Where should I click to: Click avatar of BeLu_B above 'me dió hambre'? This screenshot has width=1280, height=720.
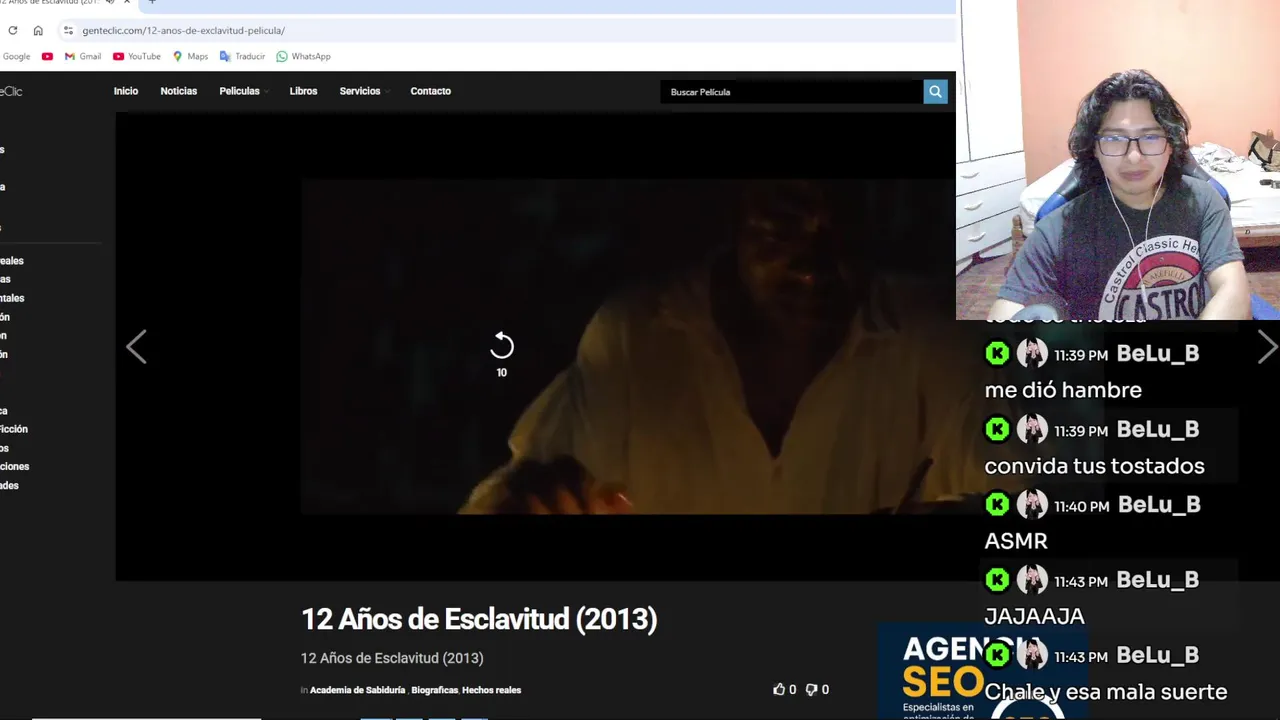coord(1032,353)
